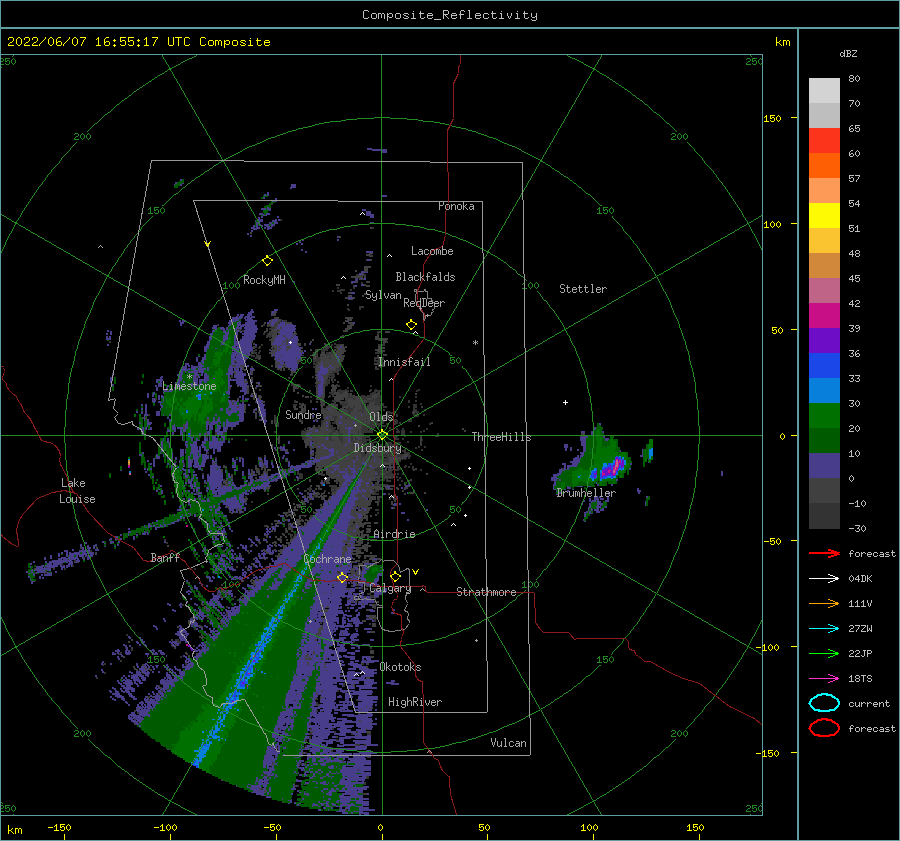This screenshot has width=900, height=841.
Task: Click the 36 dBZ purple color swatch
Action: (x=824, y=340)
